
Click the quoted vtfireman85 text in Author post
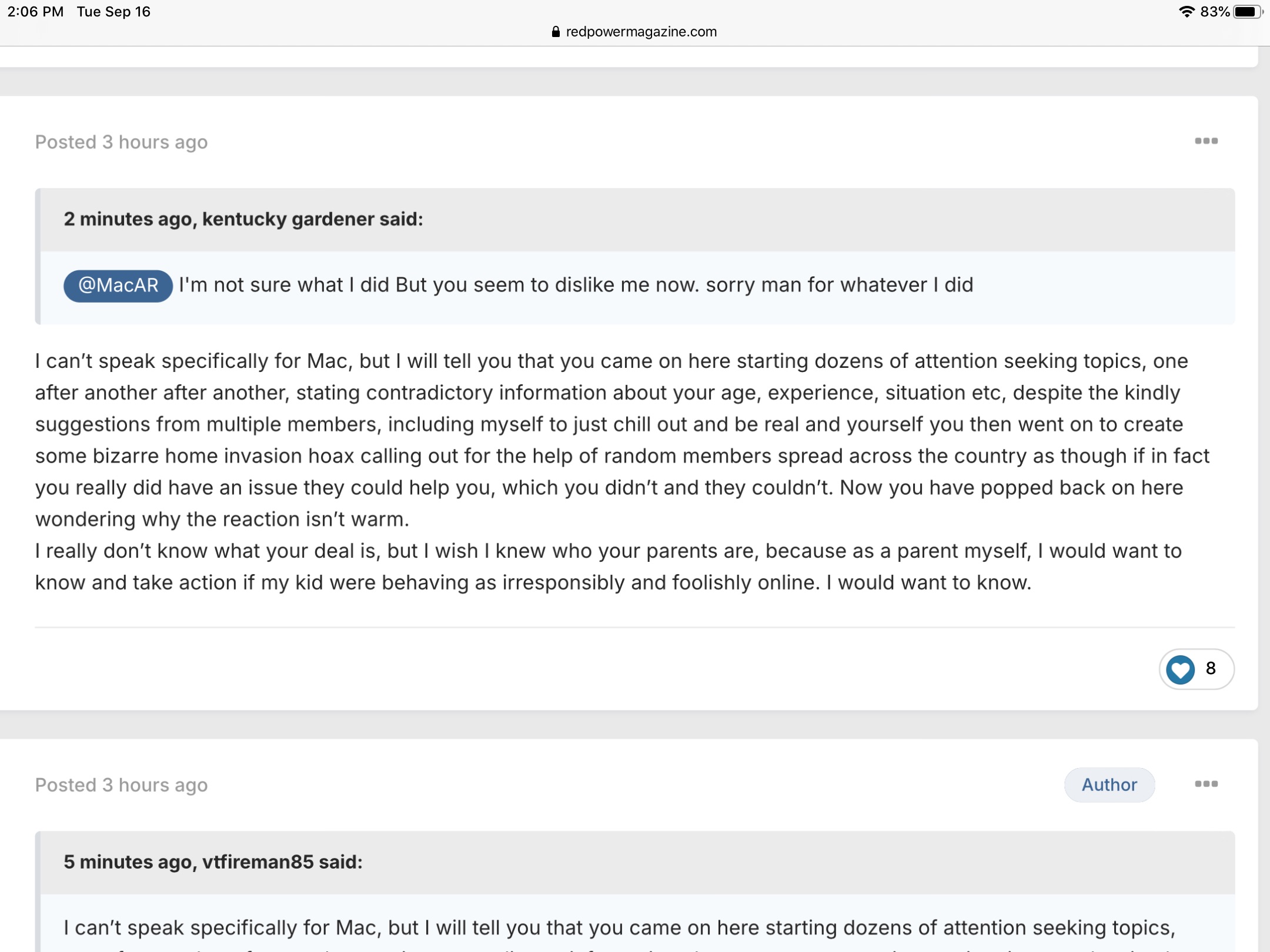(x=620, y=928)
